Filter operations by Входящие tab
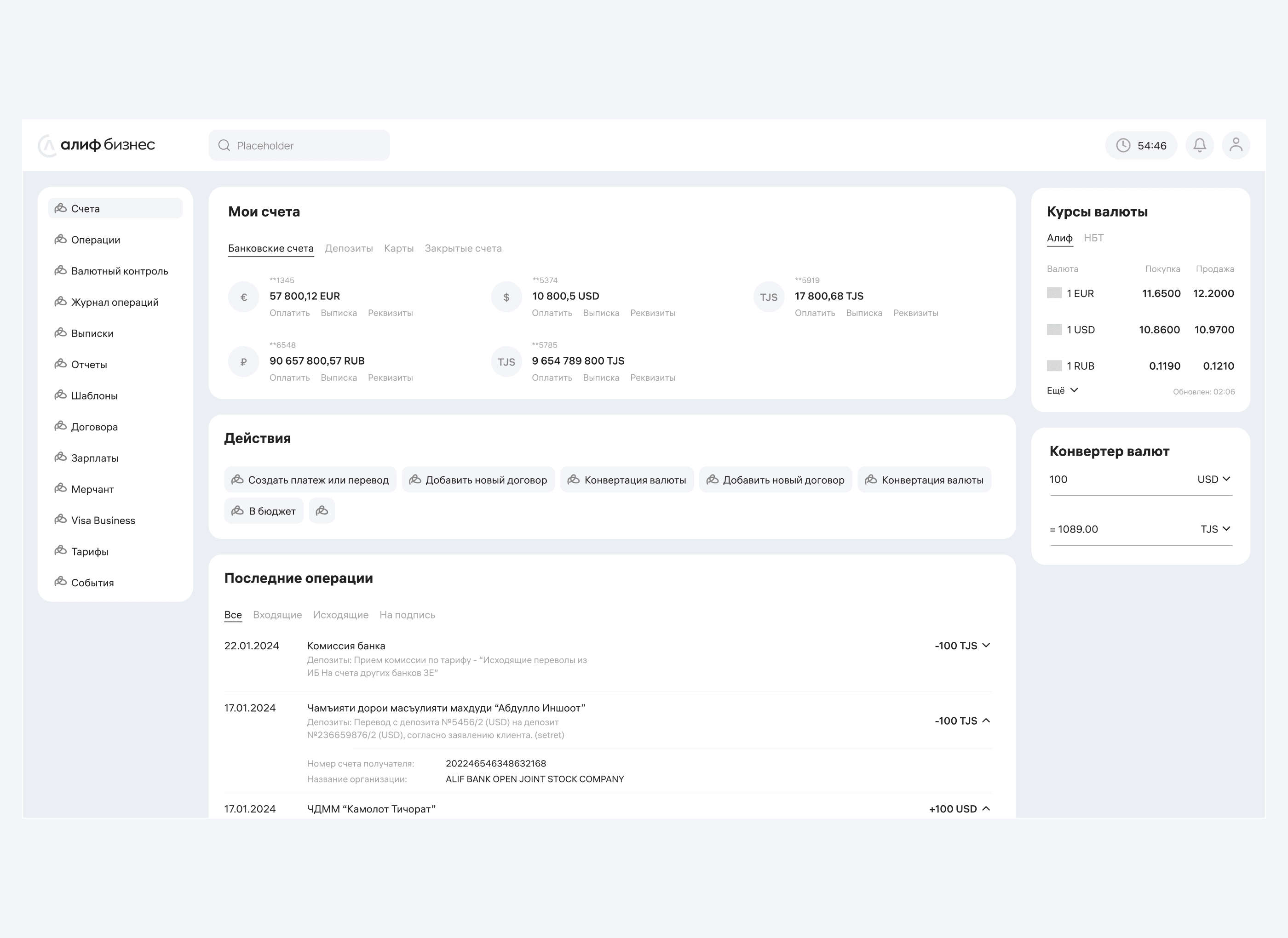Viewport: 1288px width, 938px height. coord(277,615)
